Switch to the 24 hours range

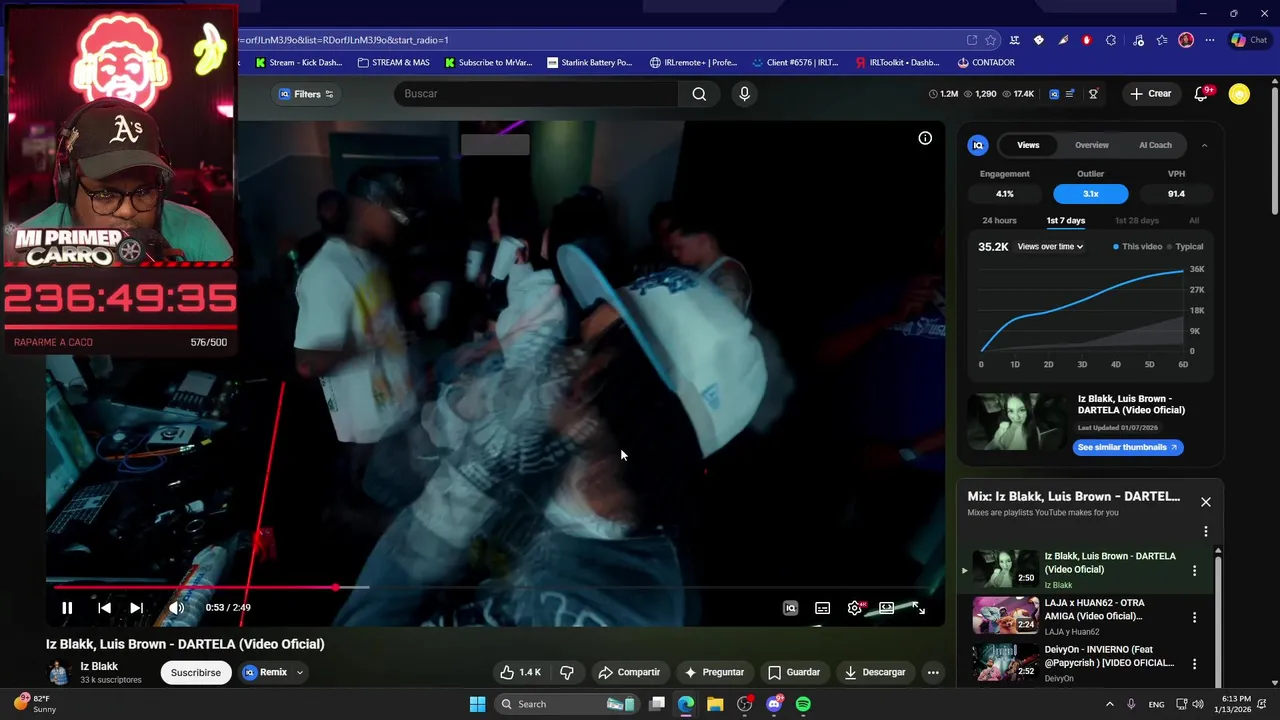point(999,220)
